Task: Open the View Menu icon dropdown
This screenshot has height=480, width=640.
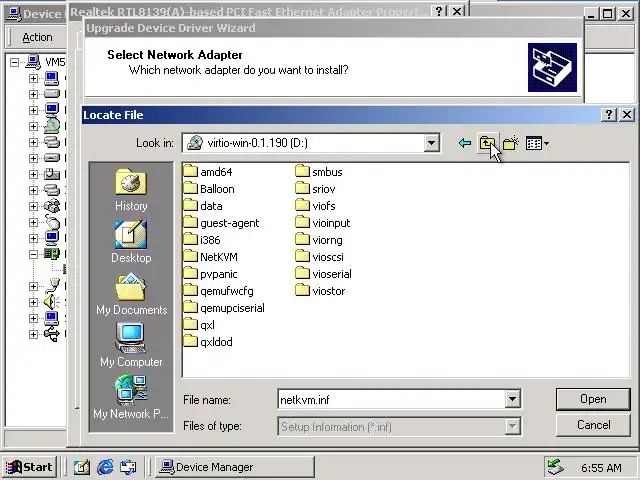Action: click(537, 143)
